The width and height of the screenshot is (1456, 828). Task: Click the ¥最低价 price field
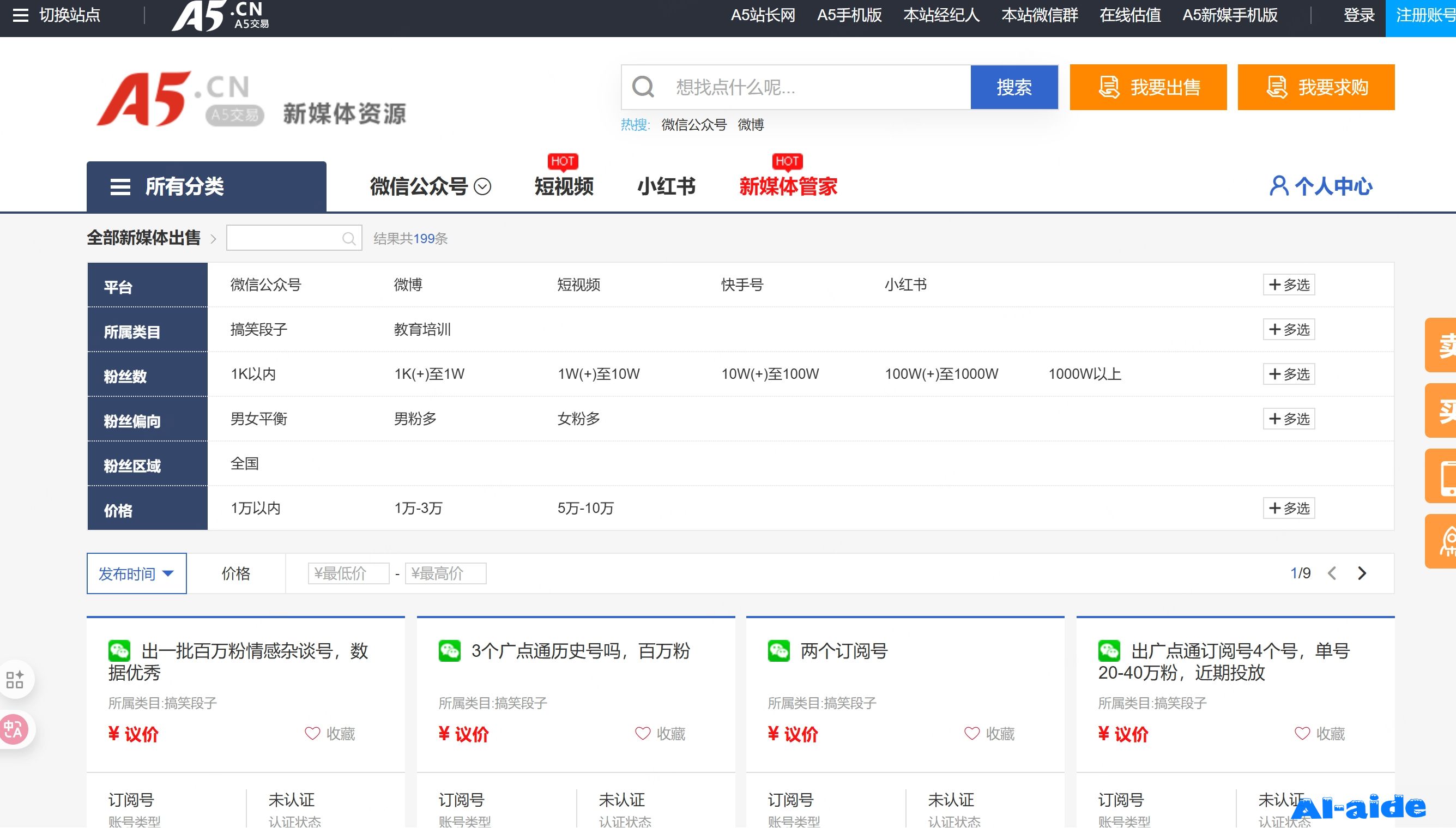coord(348,573)
